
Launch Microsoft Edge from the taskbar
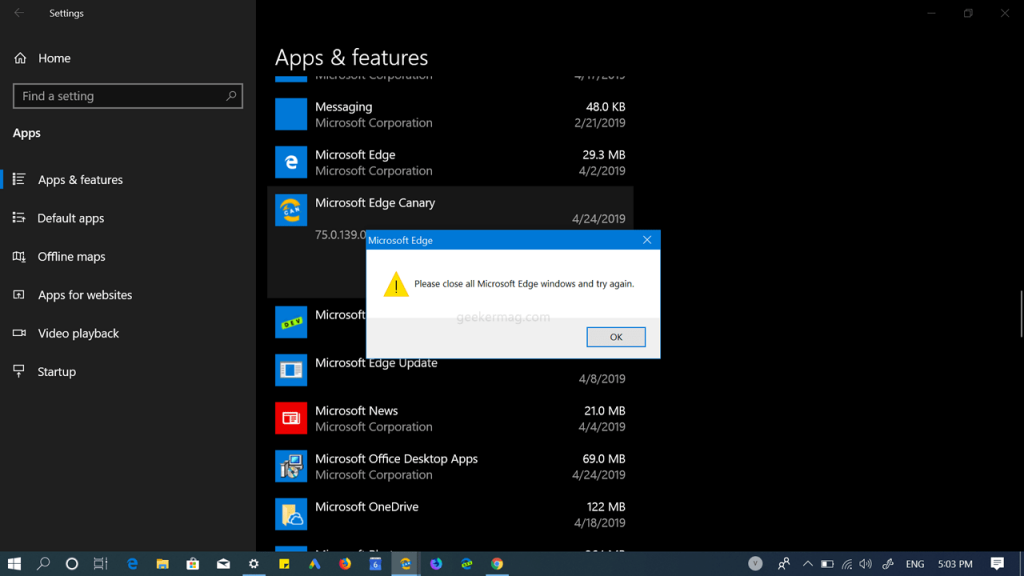click(x=132, y=564)
